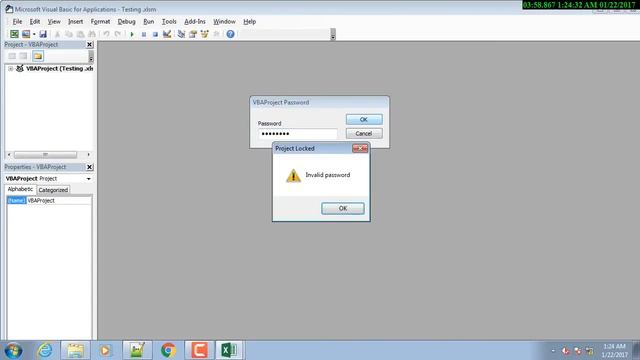Screen dimensions: 640x360
Task: Click the Save toolbar icon
Action: (43, 34)
